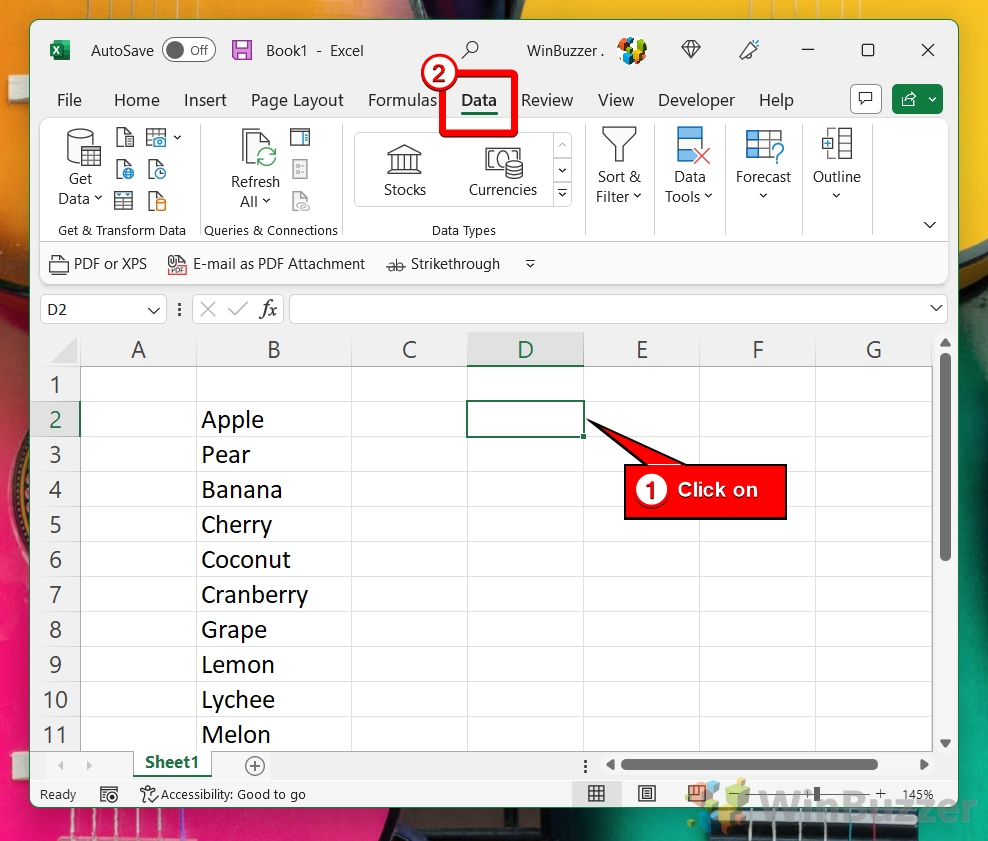The image size is (988, 841).
Task: Click the Refresh All icon
Action: 258,147
